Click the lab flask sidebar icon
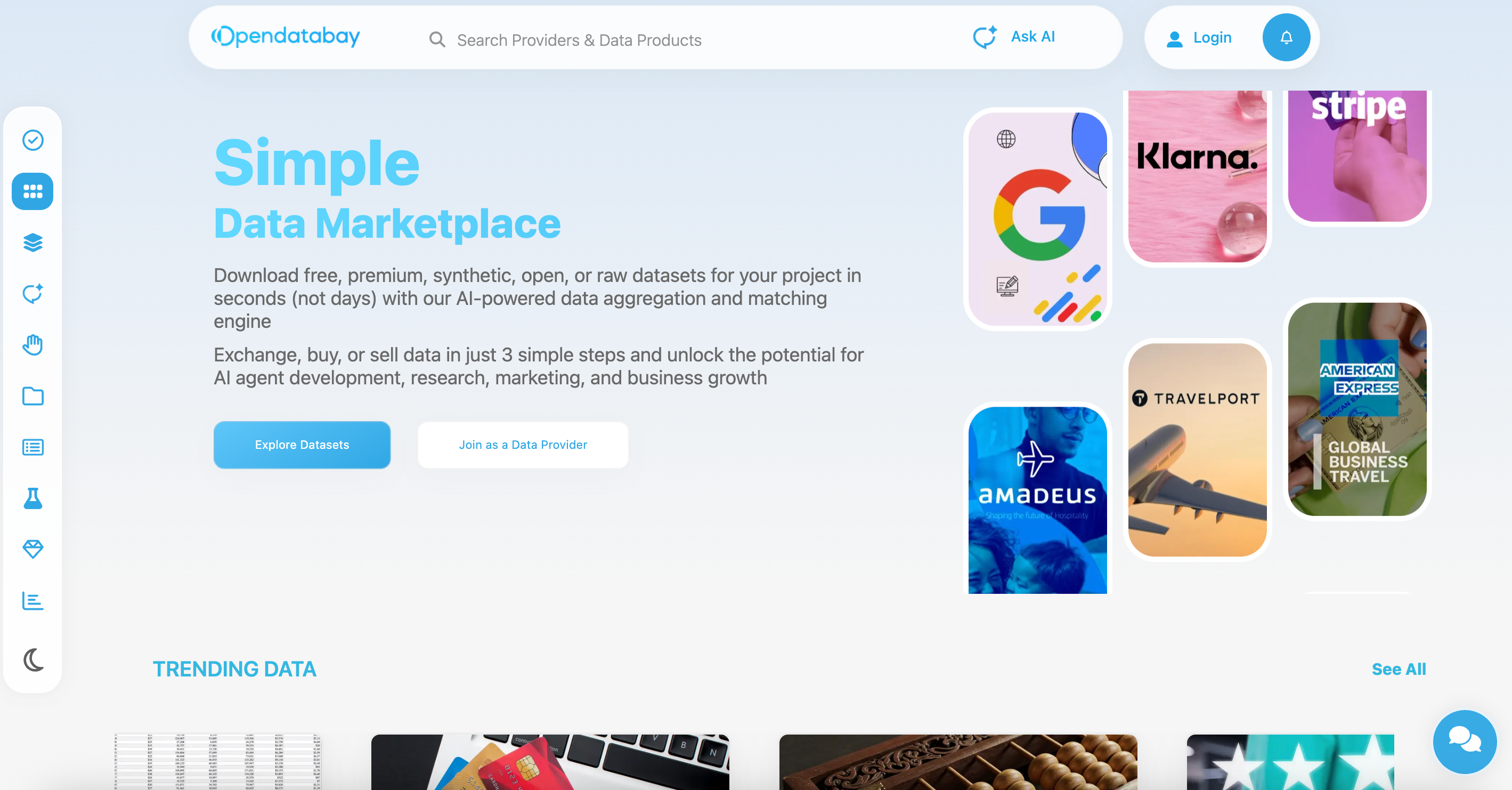Screen dimensions: 1512x790 [x=33, y=498]
